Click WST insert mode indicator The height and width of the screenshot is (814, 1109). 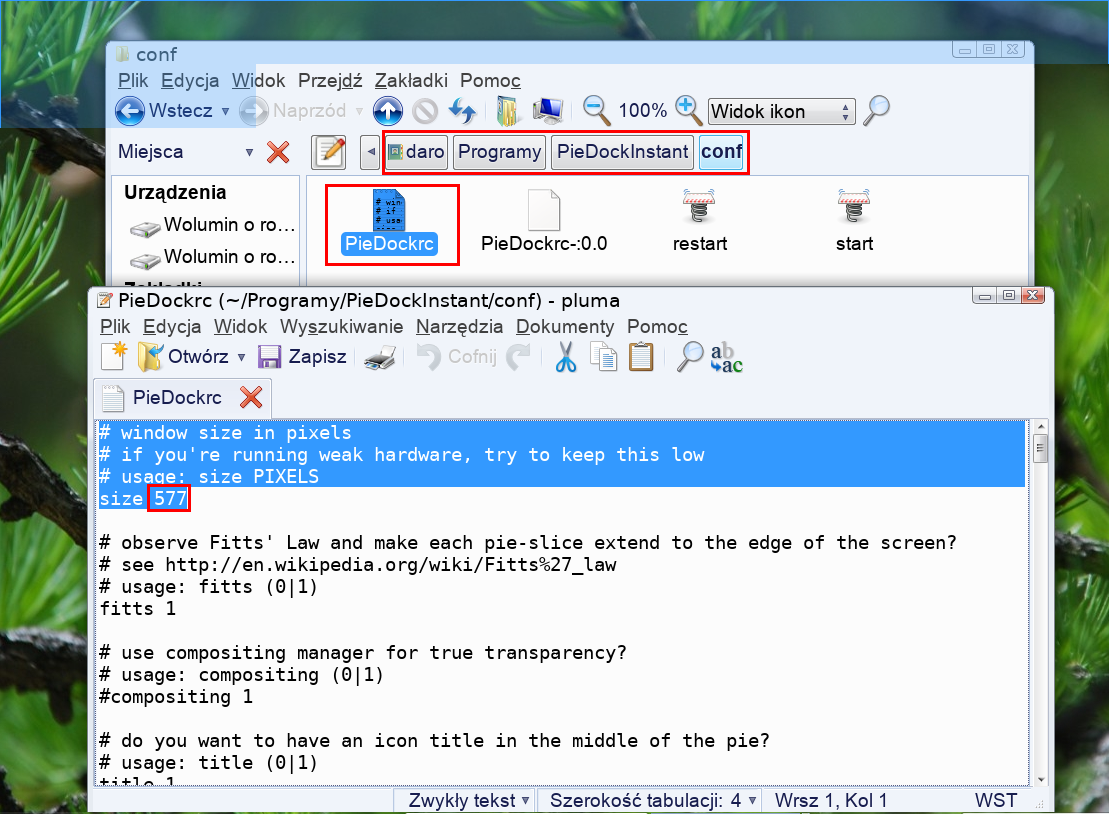click(995, 801)
